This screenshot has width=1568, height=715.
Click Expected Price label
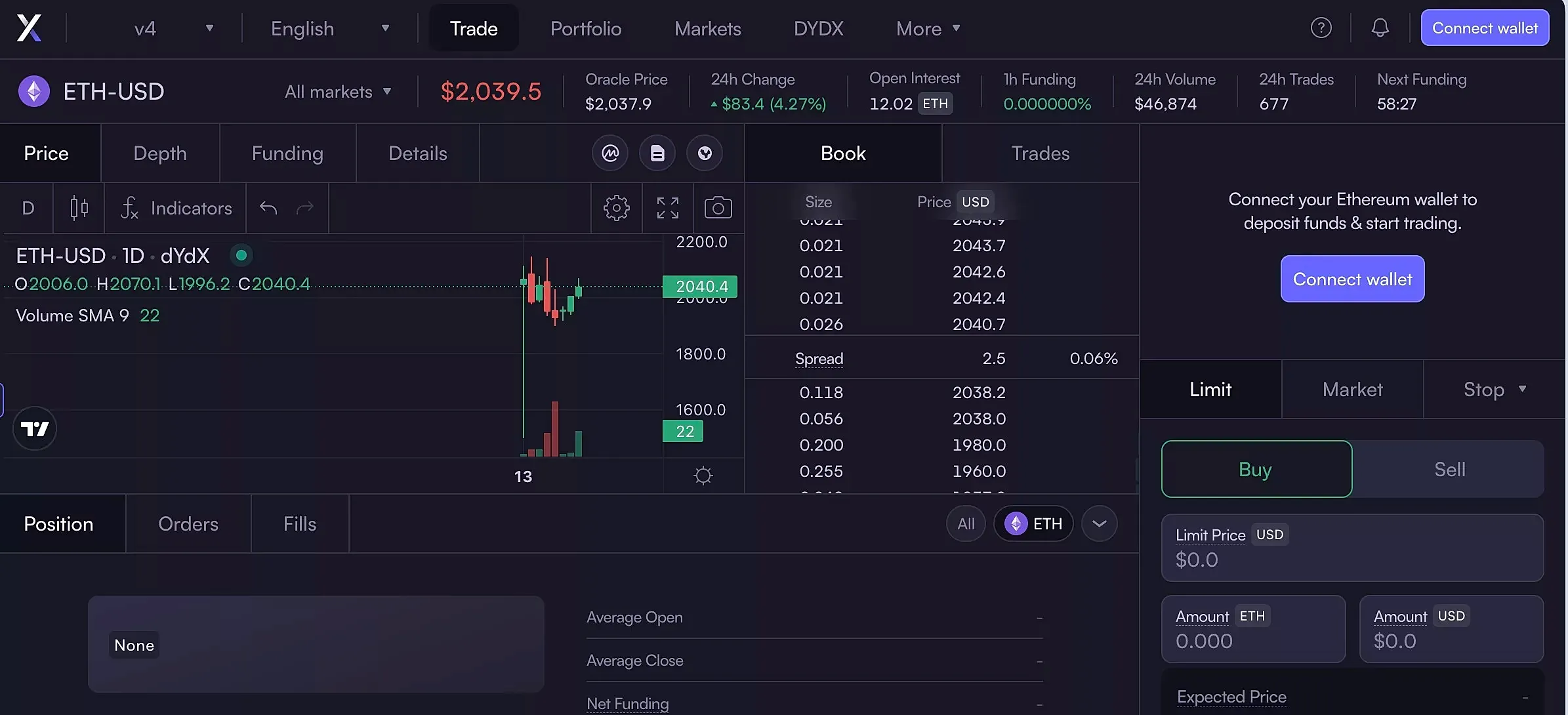(x=1231, y=697)
